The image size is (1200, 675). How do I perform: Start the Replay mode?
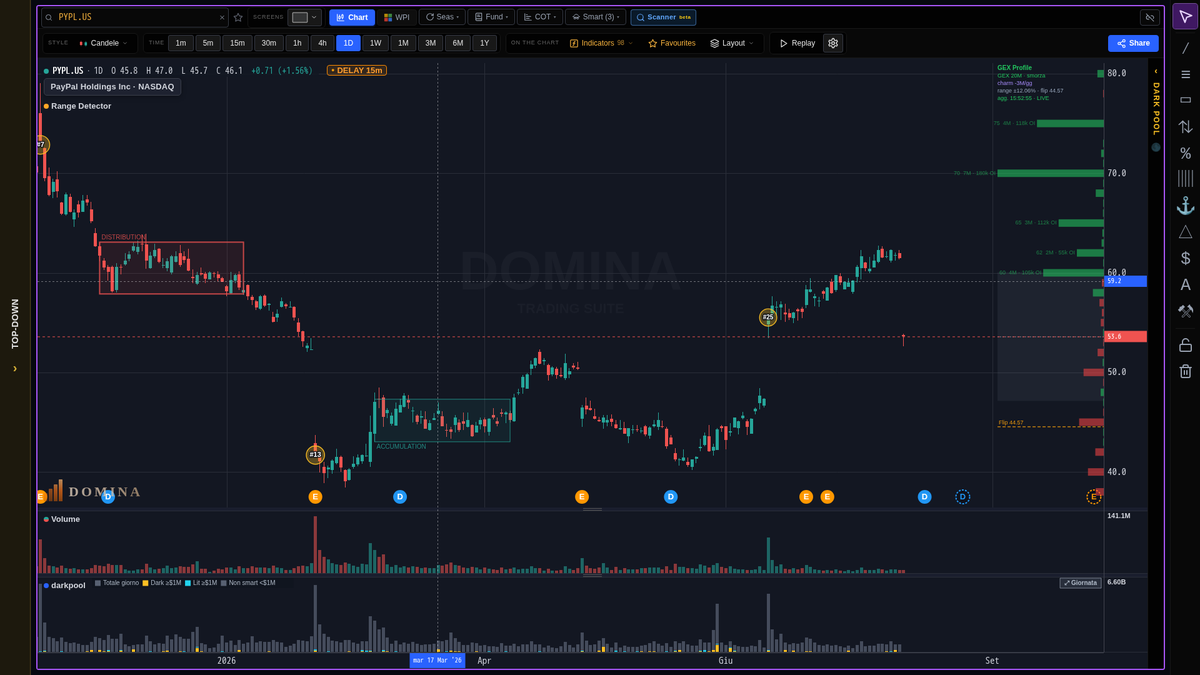tap(796, 43)
